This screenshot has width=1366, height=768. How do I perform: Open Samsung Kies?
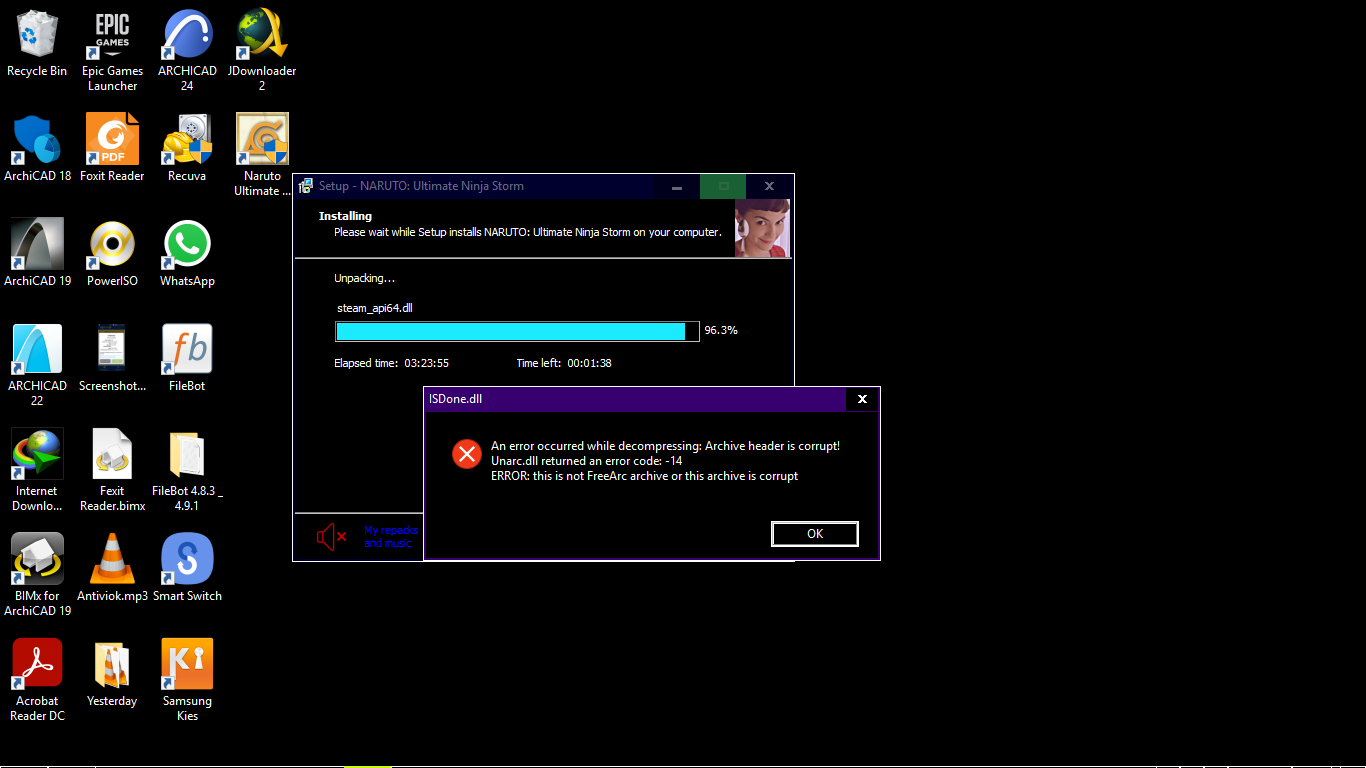pos(187,662)
